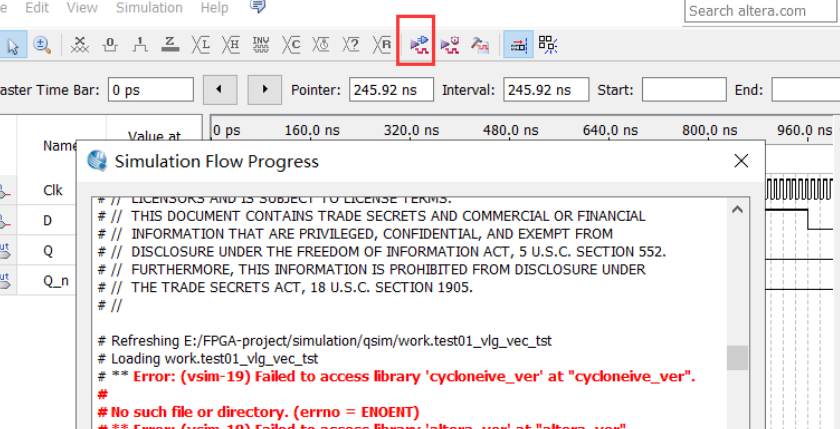Viewport: 840px width, 429px height.
Task: Click "No such file or directory" error line
Action: 259,412
